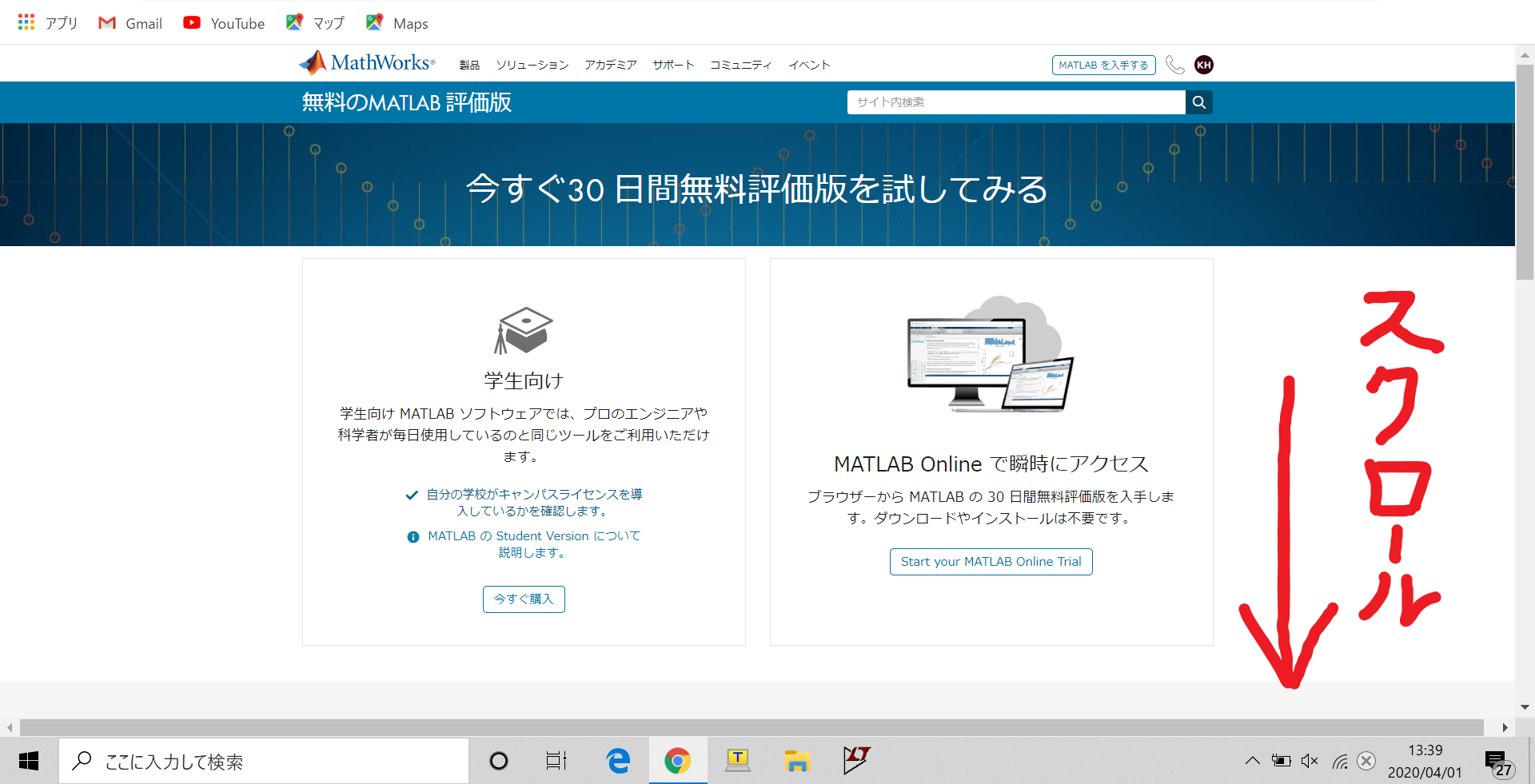Open the YouTube bookmark
The image size is (1535, 784).
coord(224,23)
